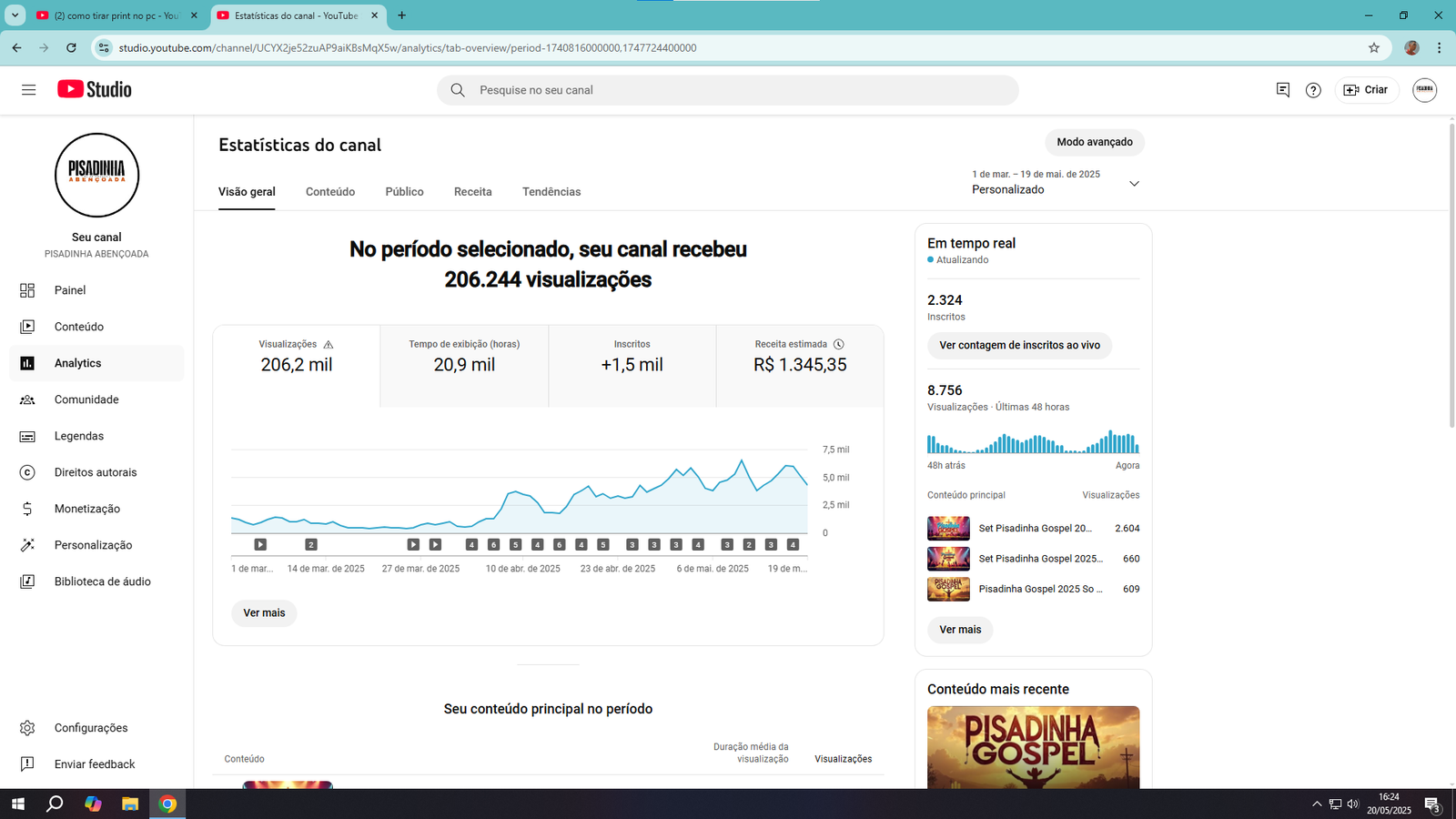
Task: Click the last 48 hours views bar chart
Action: (1033, 442)
